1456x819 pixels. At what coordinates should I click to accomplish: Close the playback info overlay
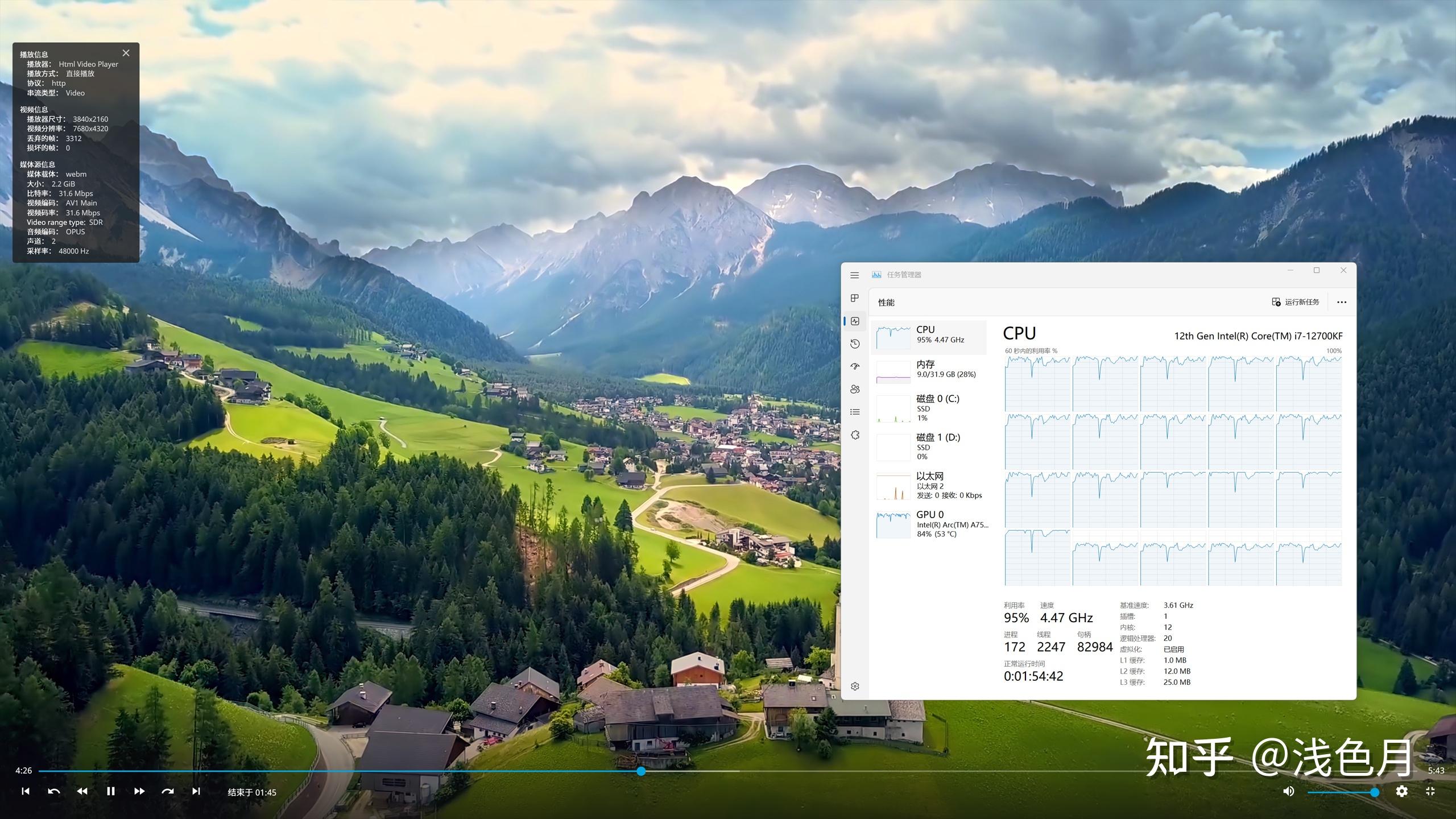point(126,53)
